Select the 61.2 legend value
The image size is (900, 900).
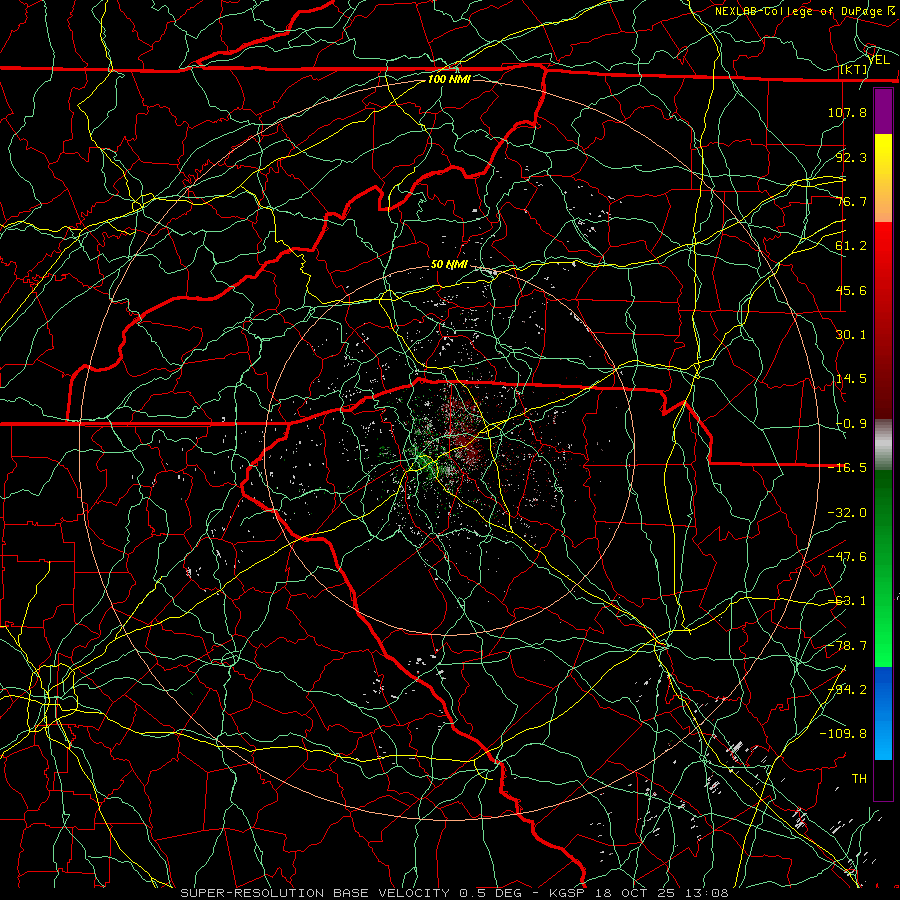pyautogui.click(x=851, y=246)
